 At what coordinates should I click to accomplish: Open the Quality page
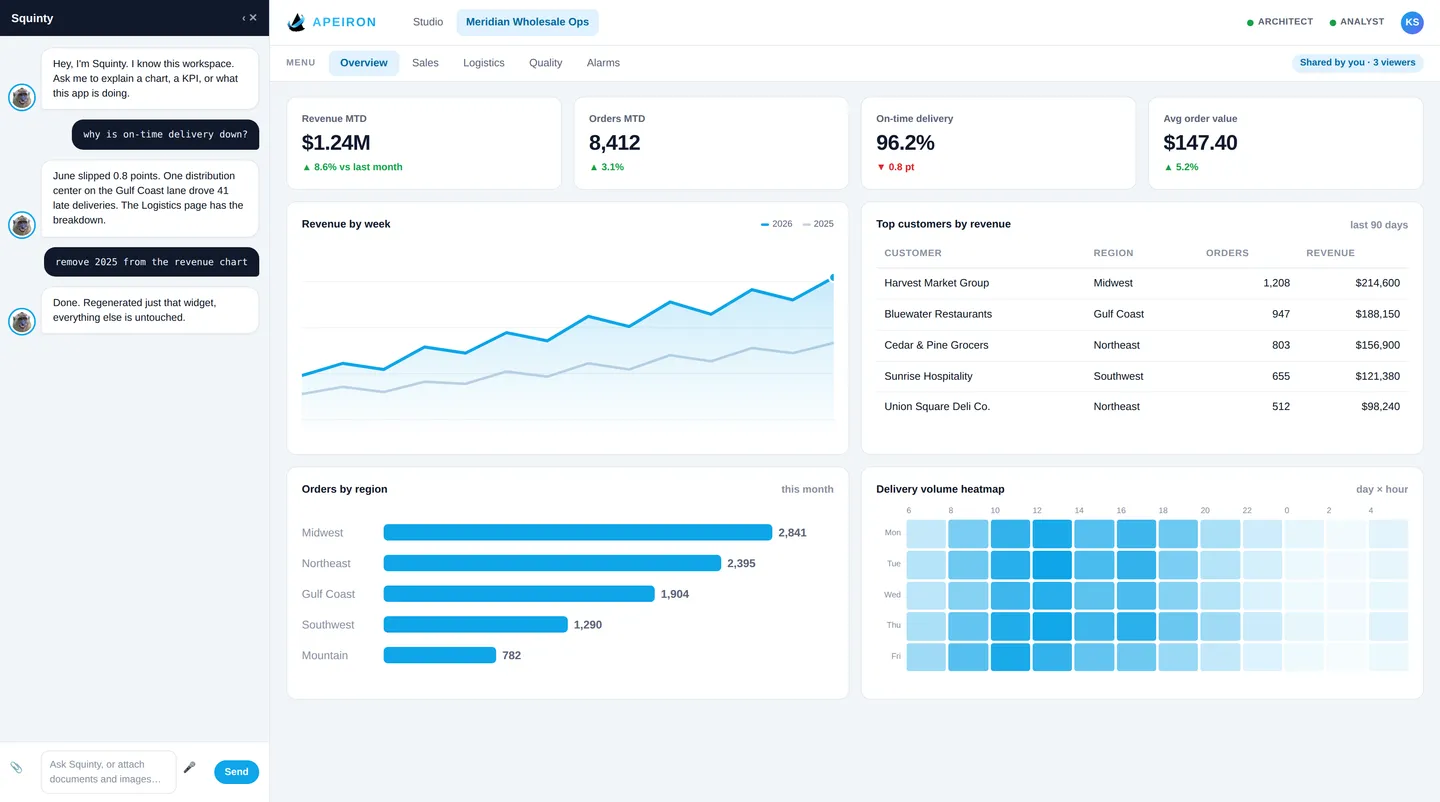pos(545,63)
